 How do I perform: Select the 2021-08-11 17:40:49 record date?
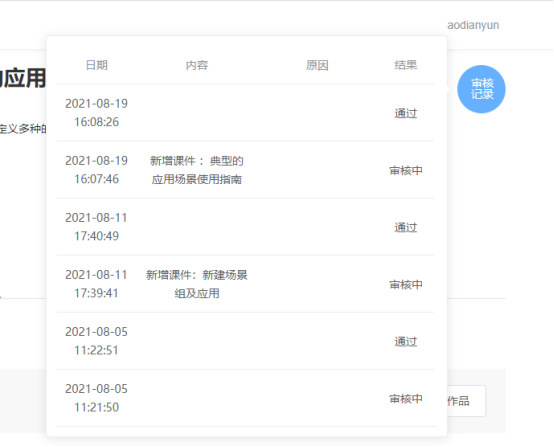[x=96, y=227]
